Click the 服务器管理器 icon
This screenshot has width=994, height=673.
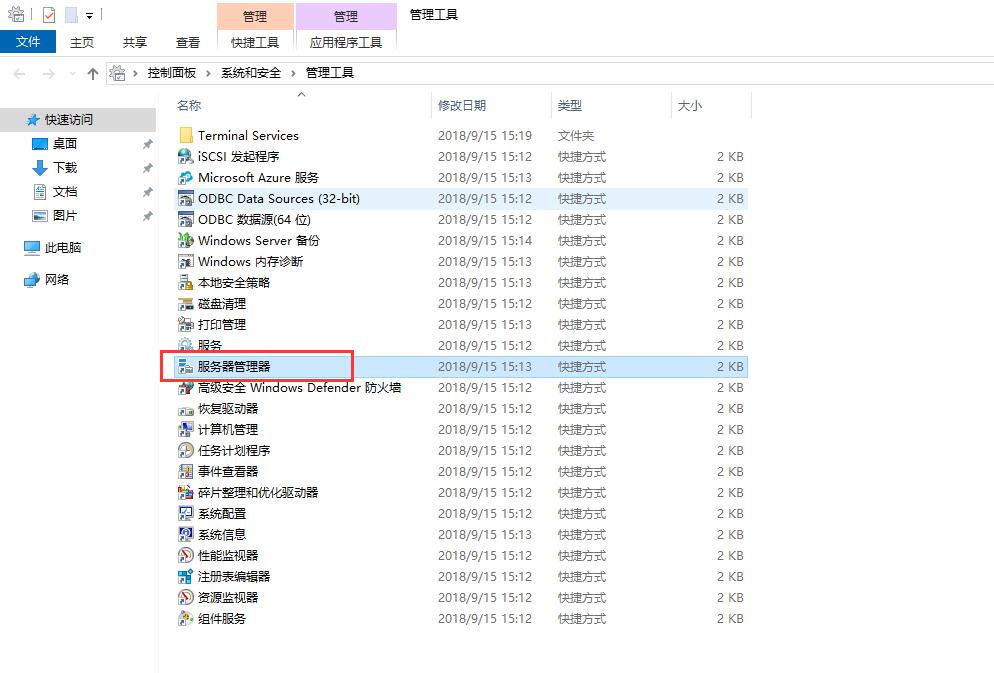tap(186, 366)
